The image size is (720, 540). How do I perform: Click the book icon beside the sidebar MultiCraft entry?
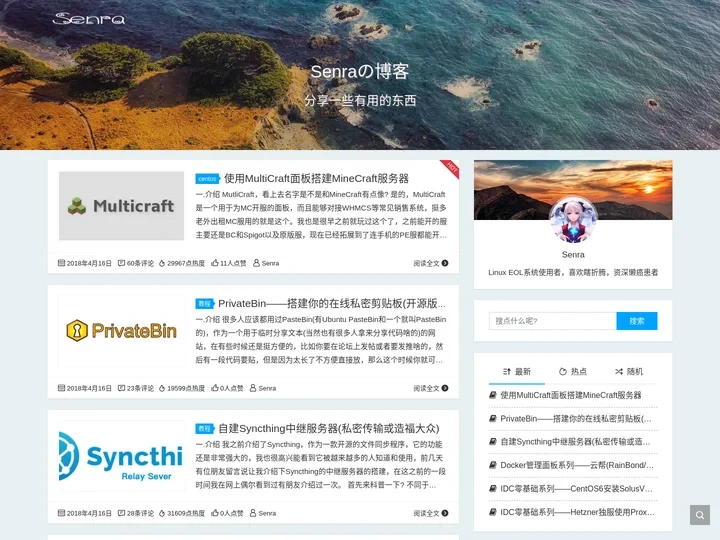coord(493,395)
